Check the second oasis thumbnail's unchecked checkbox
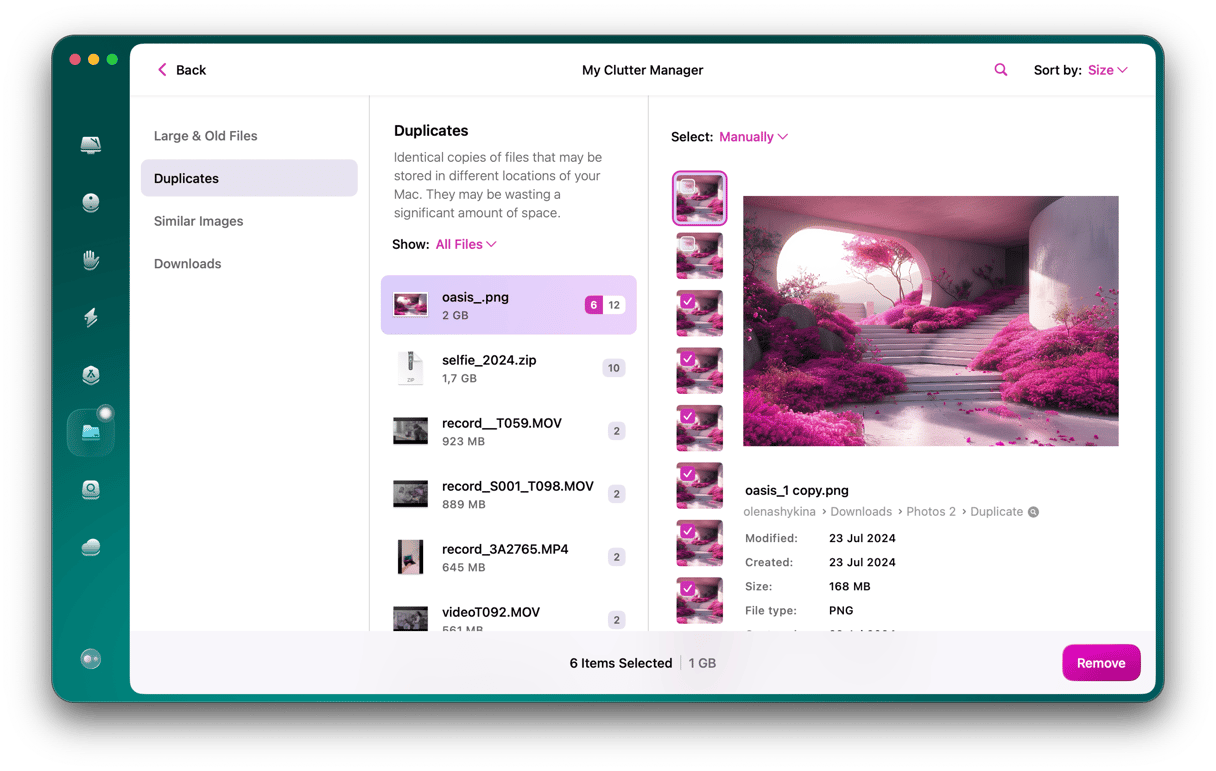This screenshot has width=1216, height=771. pos(687,244)
